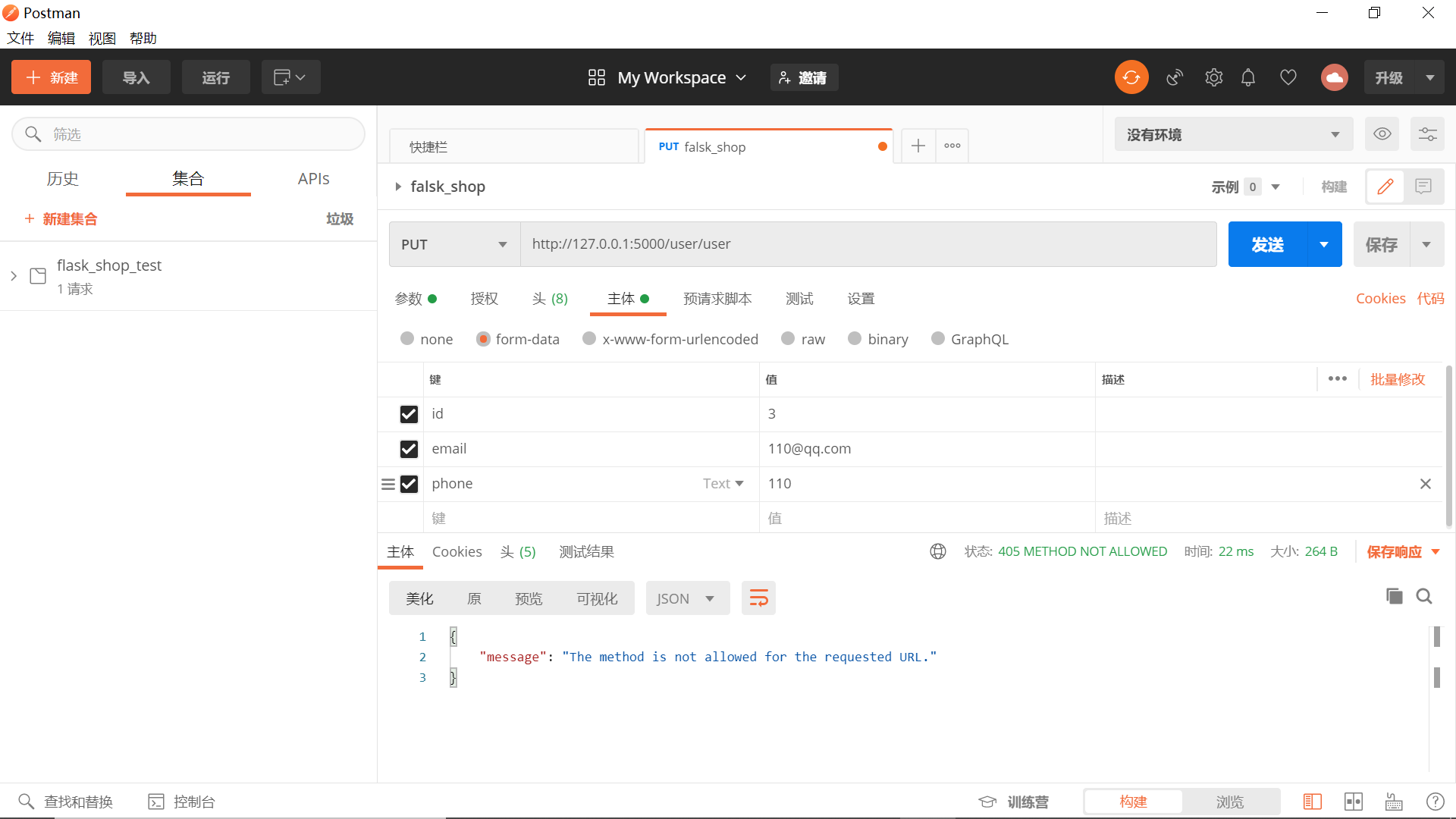Click the pencil edit icon
1456x819 pixels.
1385,187
